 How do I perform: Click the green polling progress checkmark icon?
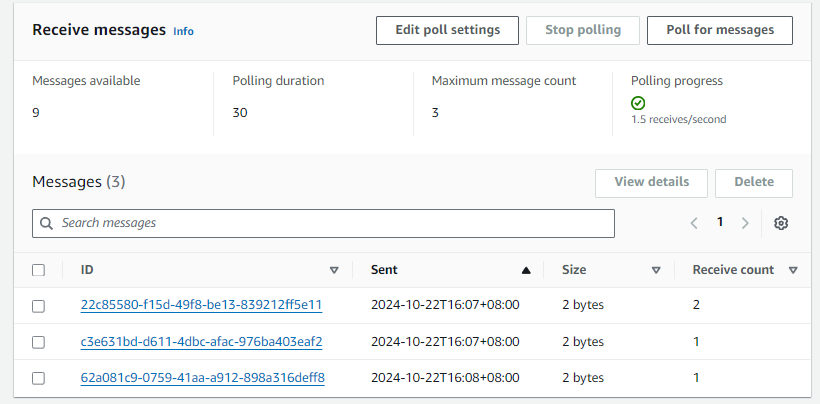[638, 103]
